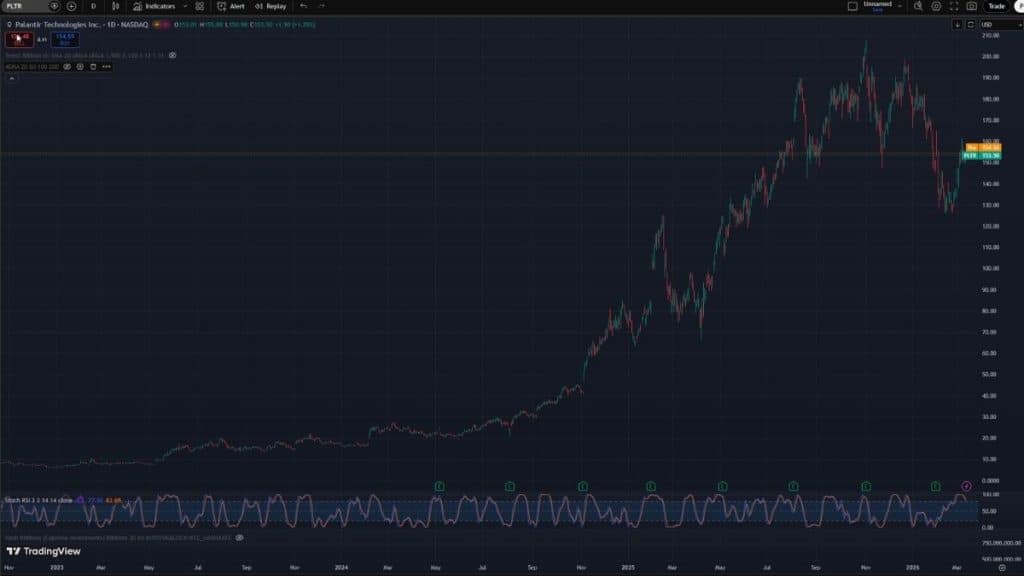The width and height of the screenshot is (1024, 576).
Task: Click the Undo arrow
Action: coord(303,6)
